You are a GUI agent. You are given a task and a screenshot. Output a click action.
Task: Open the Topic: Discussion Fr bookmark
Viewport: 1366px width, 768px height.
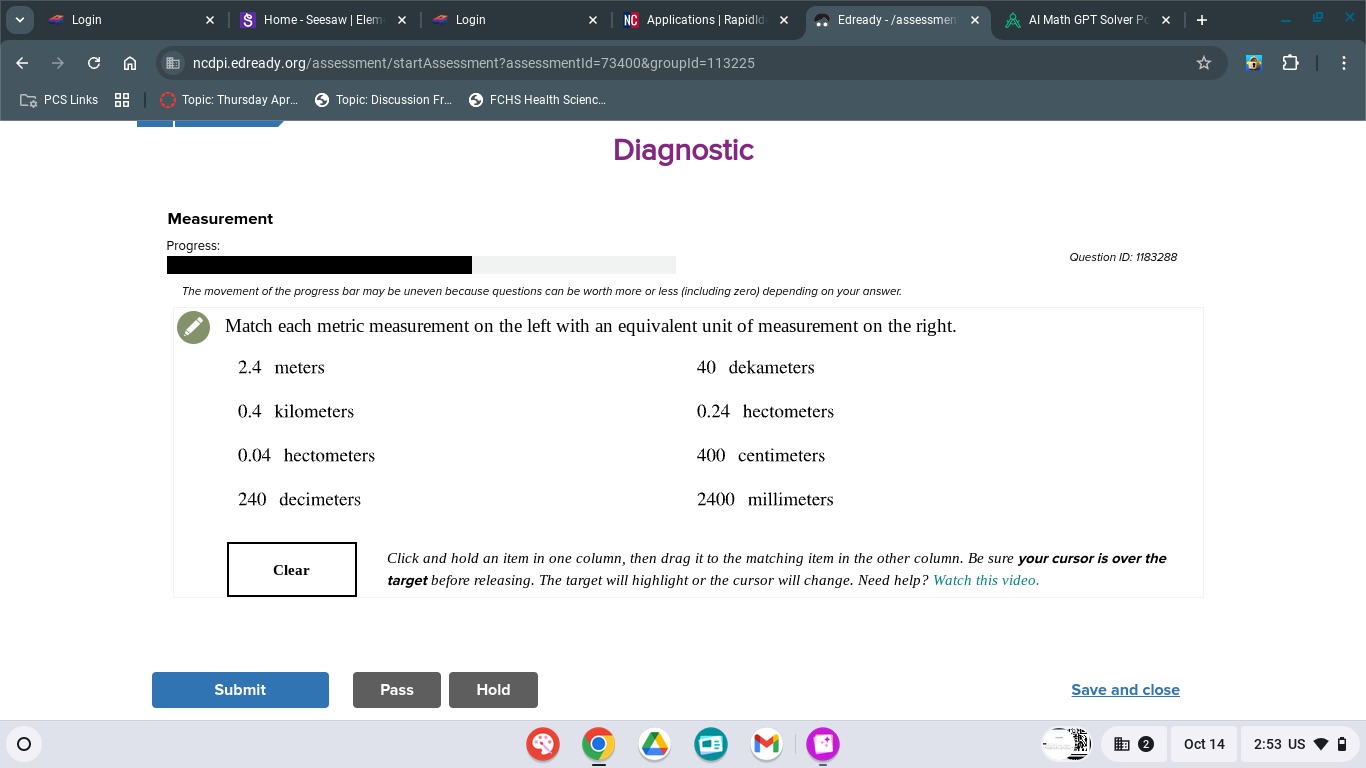point(383,100)
